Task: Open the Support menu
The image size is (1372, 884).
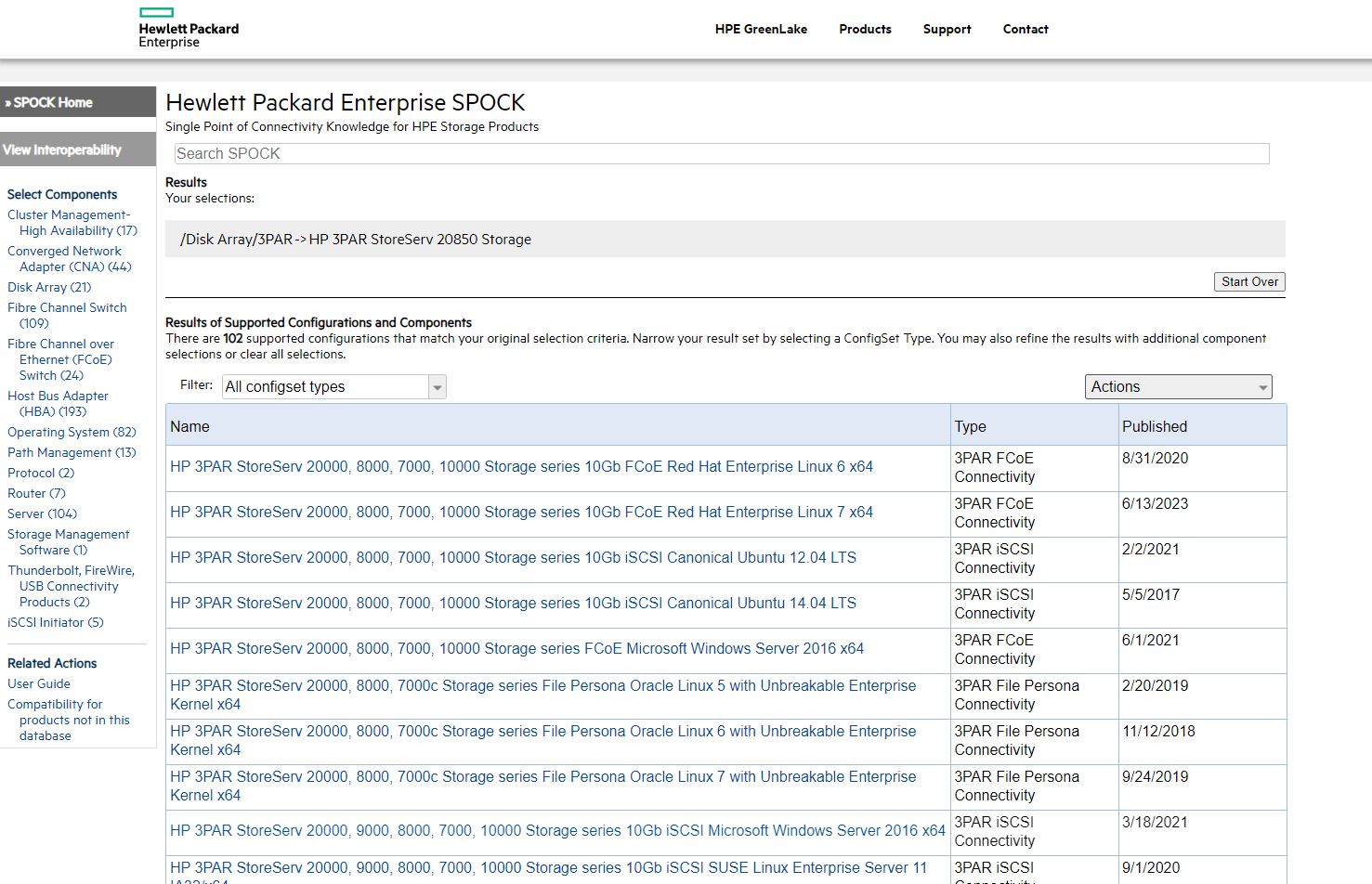Action: [947, 29]
